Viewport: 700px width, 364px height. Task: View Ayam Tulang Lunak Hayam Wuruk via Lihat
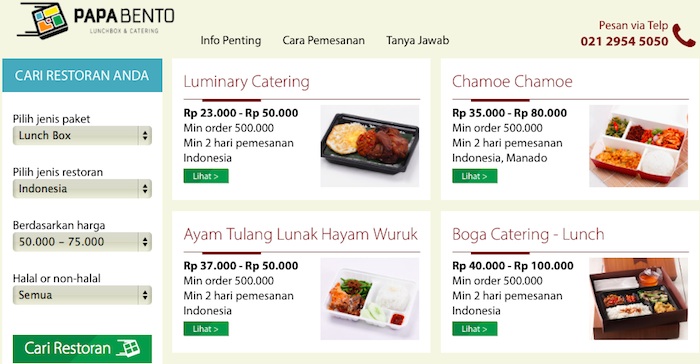pyautogui.click(x=206, y=329)
